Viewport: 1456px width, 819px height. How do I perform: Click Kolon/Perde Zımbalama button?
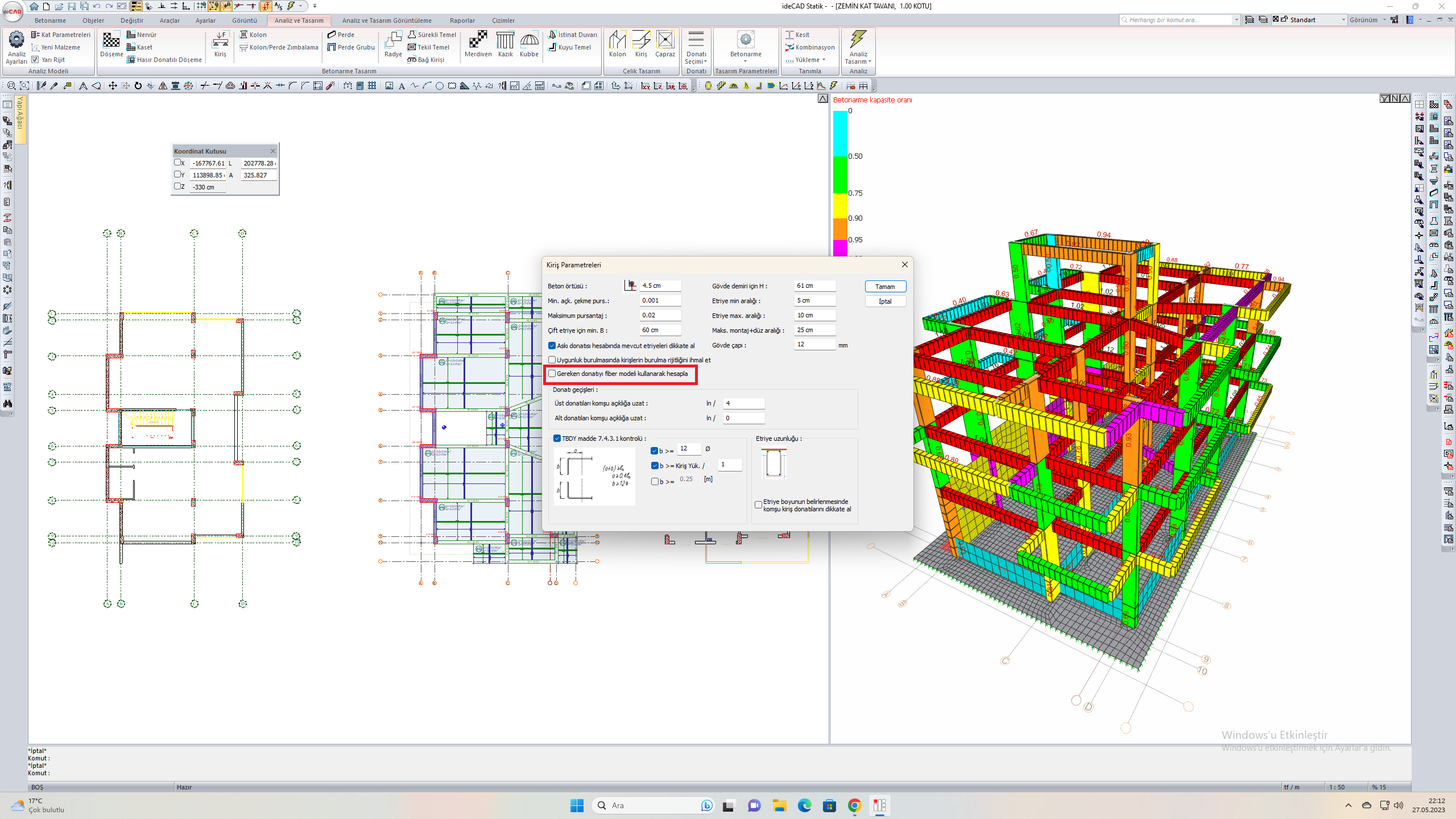click(279, 47)
